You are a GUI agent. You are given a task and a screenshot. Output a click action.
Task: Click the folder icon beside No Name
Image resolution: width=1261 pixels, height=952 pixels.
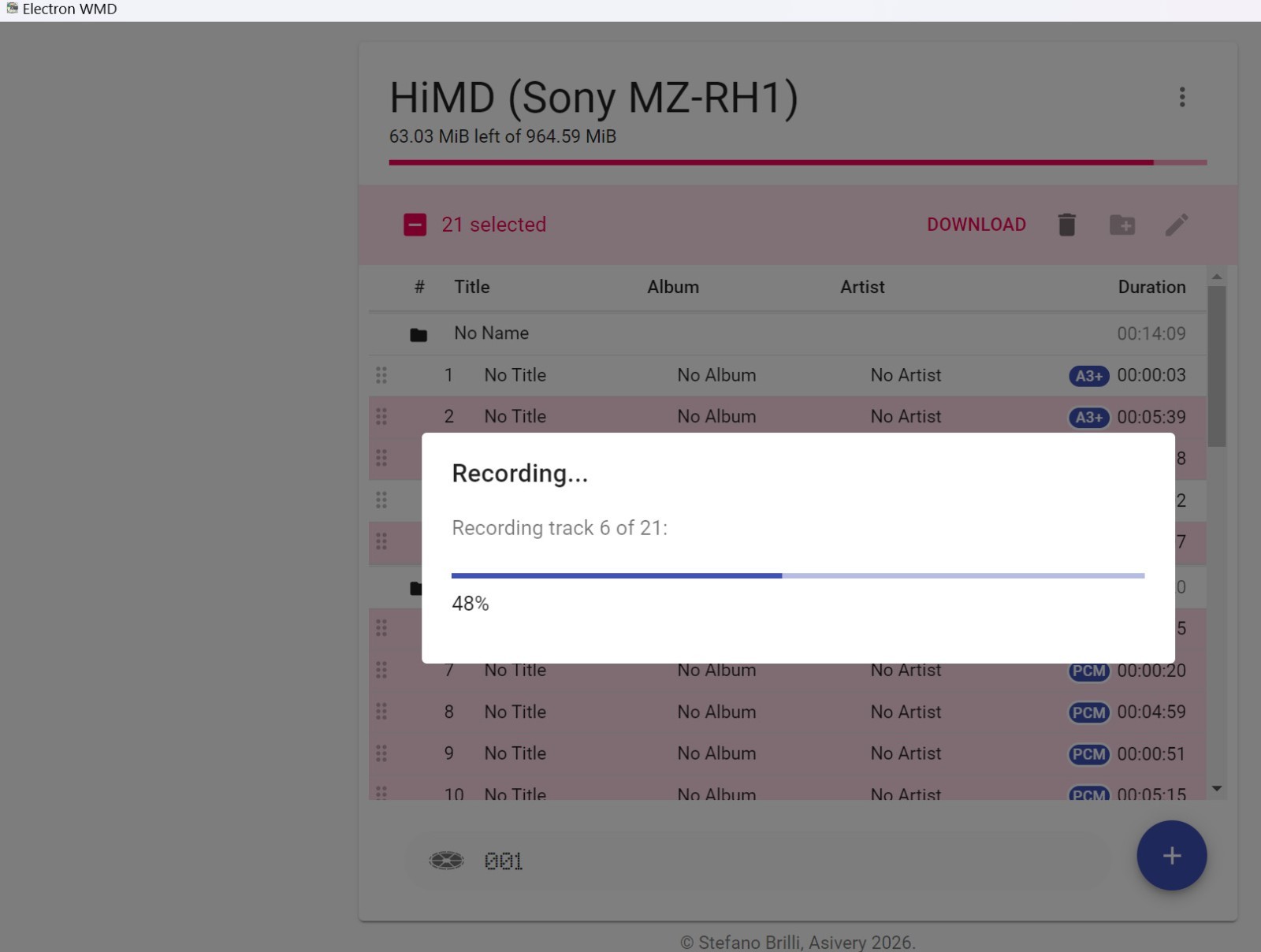pyautogui.click(x=418, y=334)
